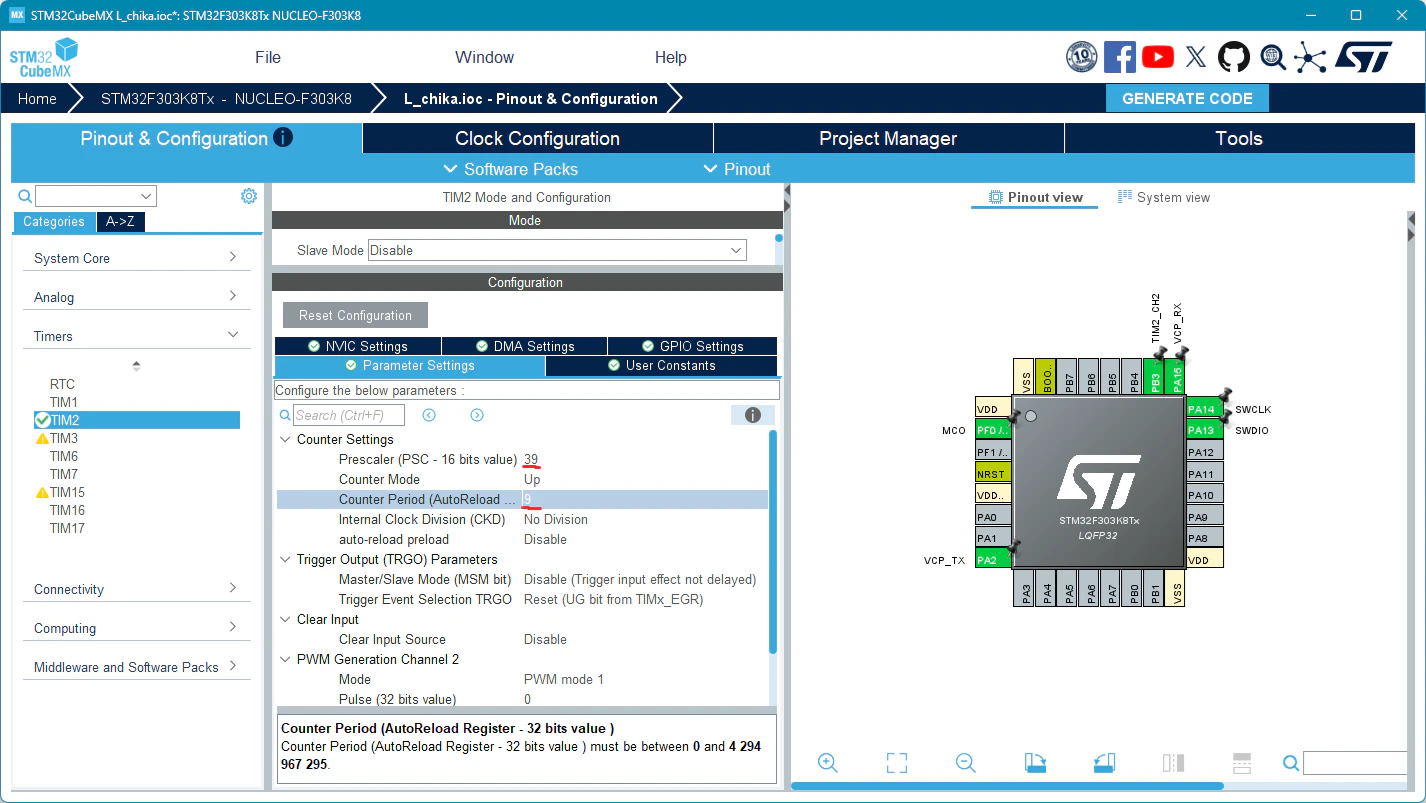
Task: Go to previous parameter search result
Action: (x=429, y=415)
